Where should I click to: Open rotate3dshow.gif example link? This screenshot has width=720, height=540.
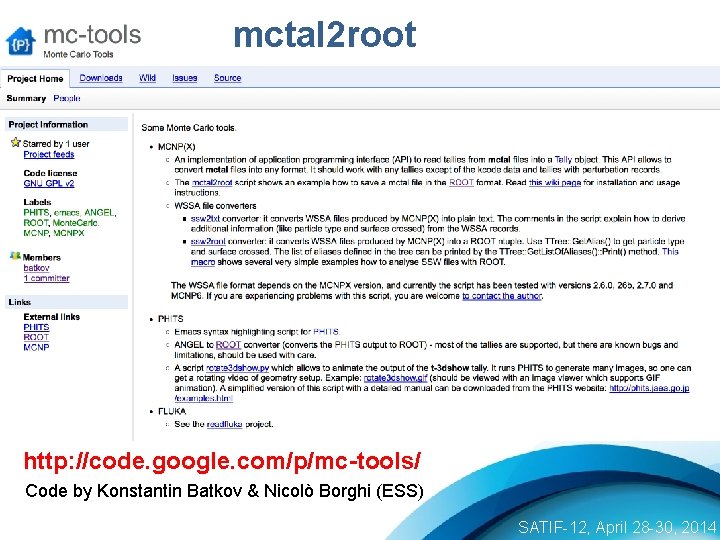(x=395, y=378)
